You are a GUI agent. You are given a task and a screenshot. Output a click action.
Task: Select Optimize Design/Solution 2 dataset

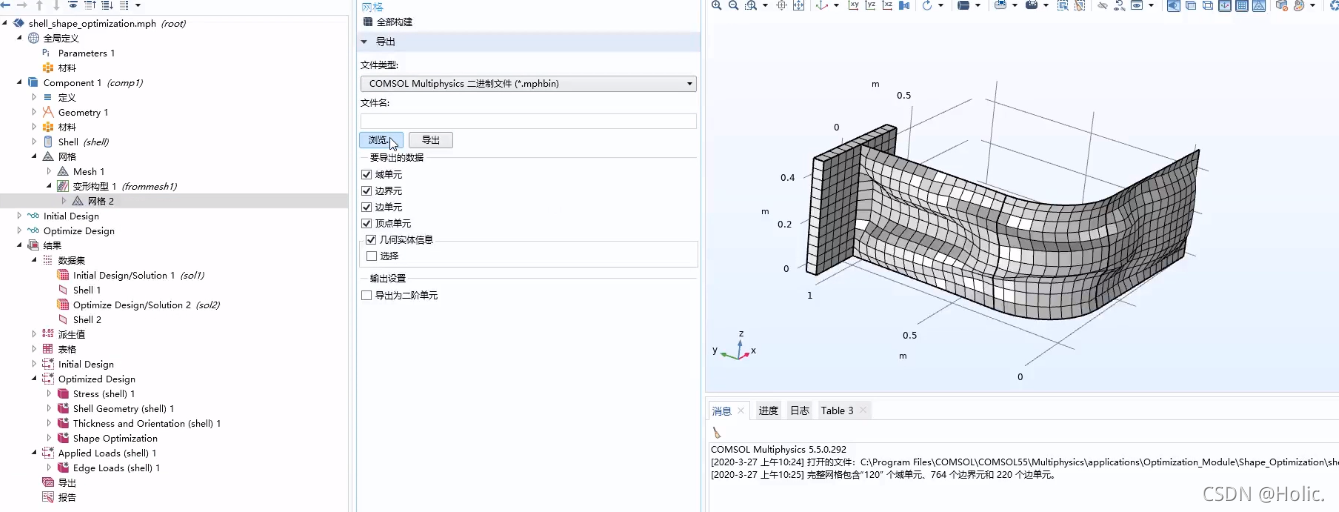[x=146, y=305]
